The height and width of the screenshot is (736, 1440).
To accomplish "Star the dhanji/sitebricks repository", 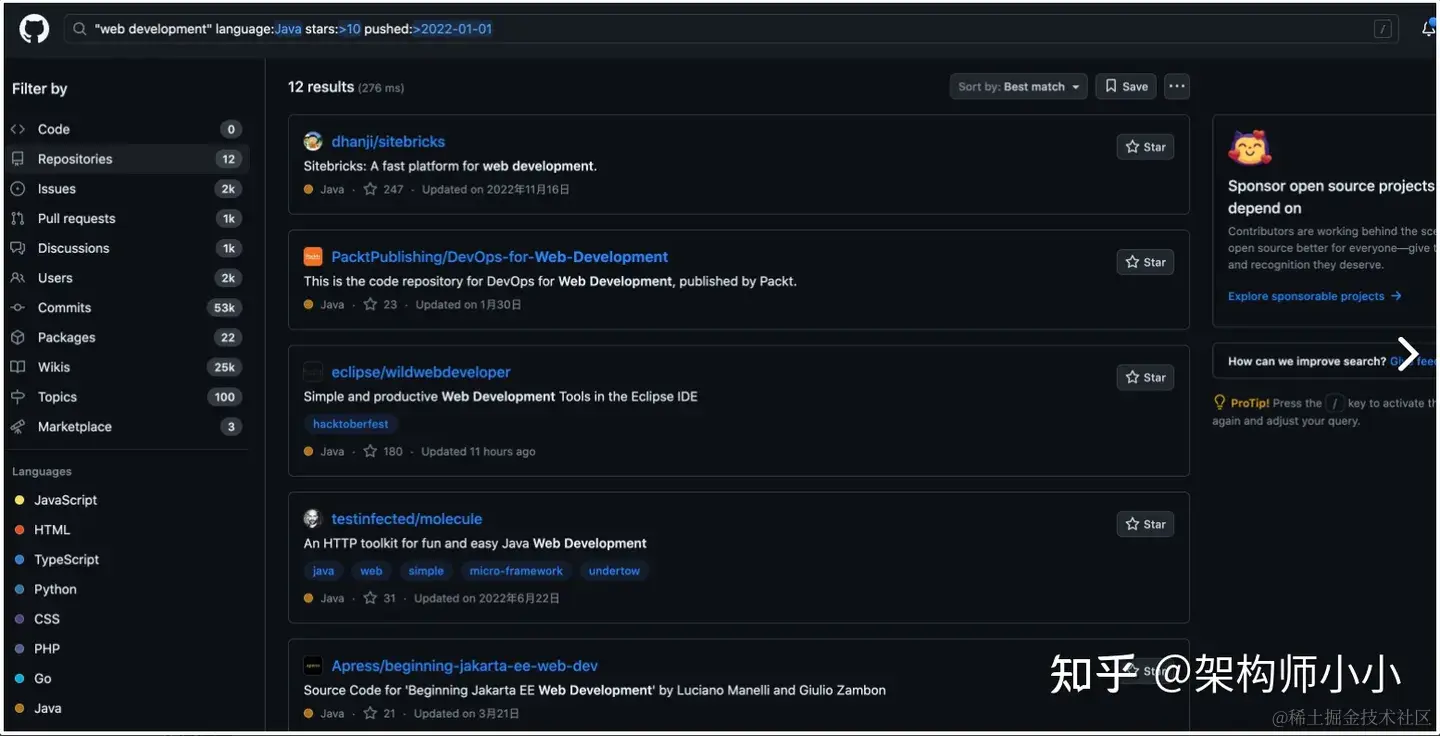I will click(x=1145, y=147).
